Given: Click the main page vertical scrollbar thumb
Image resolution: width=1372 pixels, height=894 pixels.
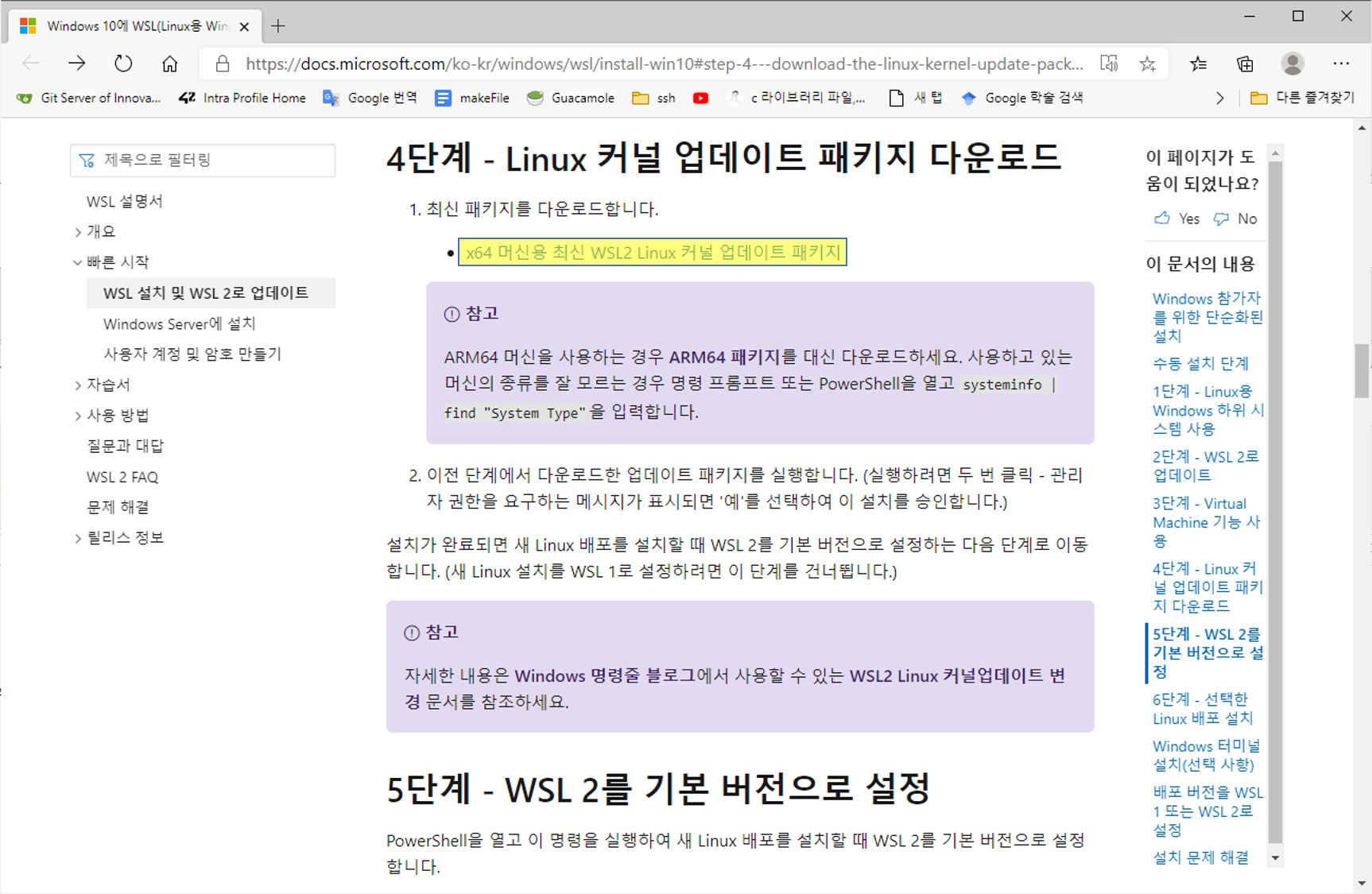Looking at the screenshot, I should pos(1362,371).
